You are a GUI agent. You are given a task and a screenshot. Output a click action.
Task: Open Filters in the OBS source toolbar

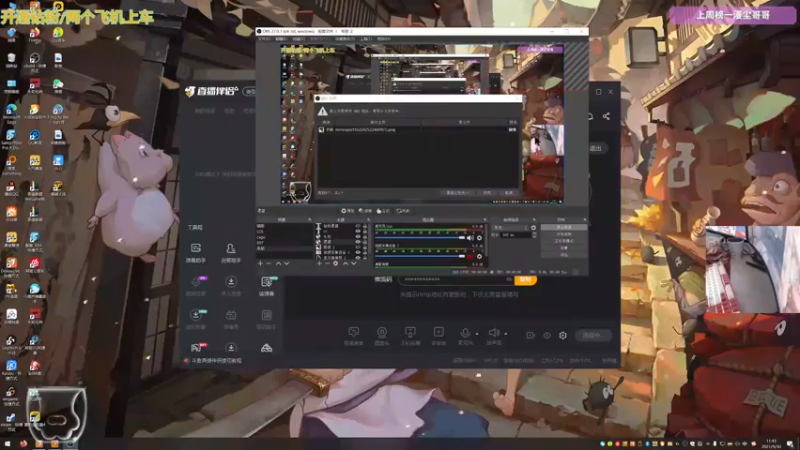365,211
